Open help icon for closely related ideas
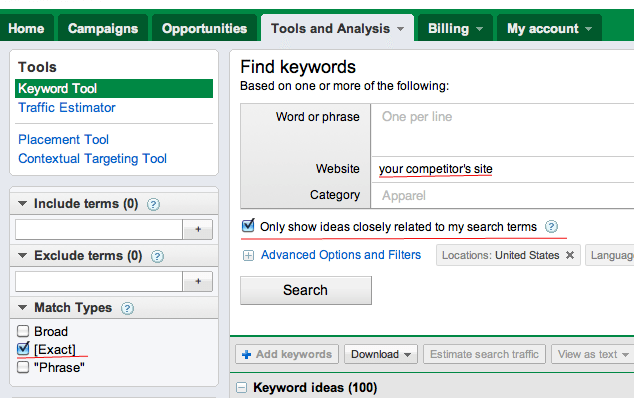634x398 pixels. point(551,227)
